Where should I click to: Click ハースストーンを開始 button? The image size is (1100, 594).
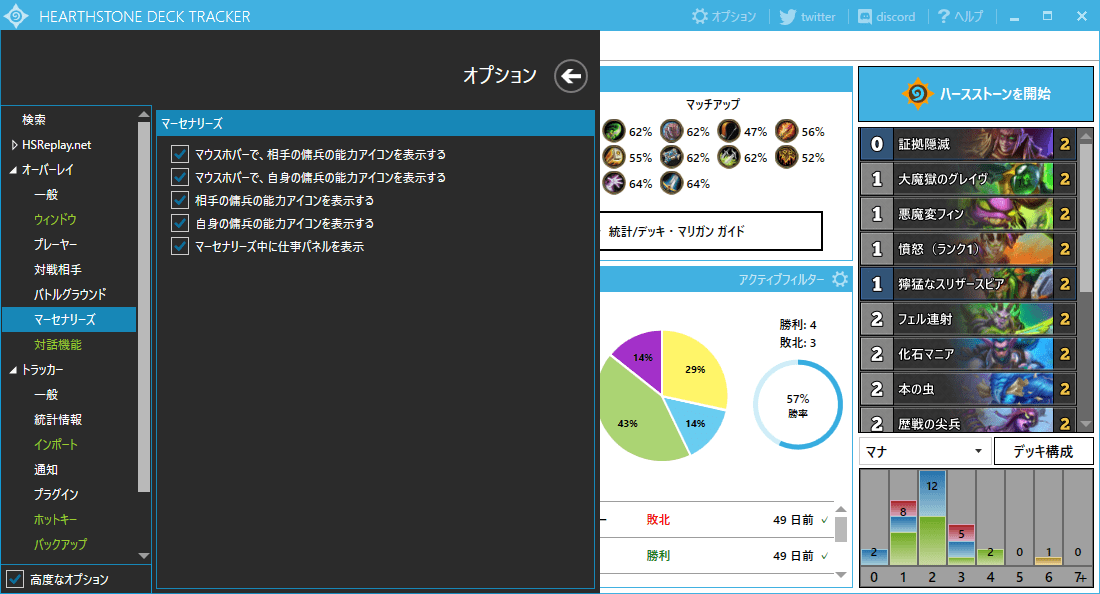pyautogui.click(x=976, y=94)
